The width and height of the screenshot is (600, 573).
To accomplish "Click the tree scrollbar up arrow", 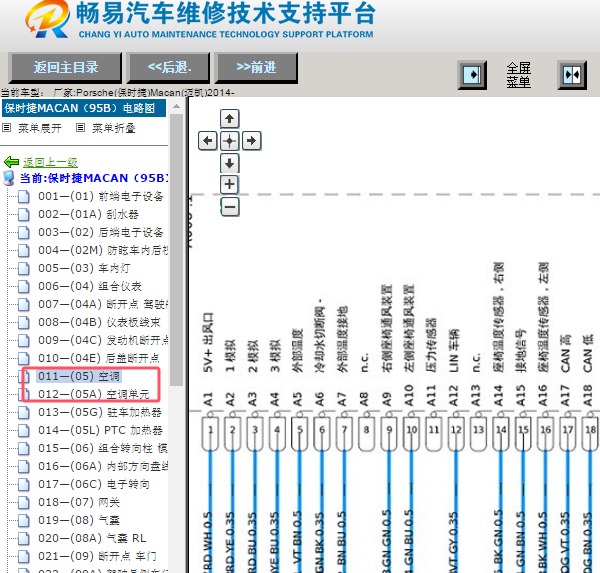I will pyautogui.click(x=176, y=107).
